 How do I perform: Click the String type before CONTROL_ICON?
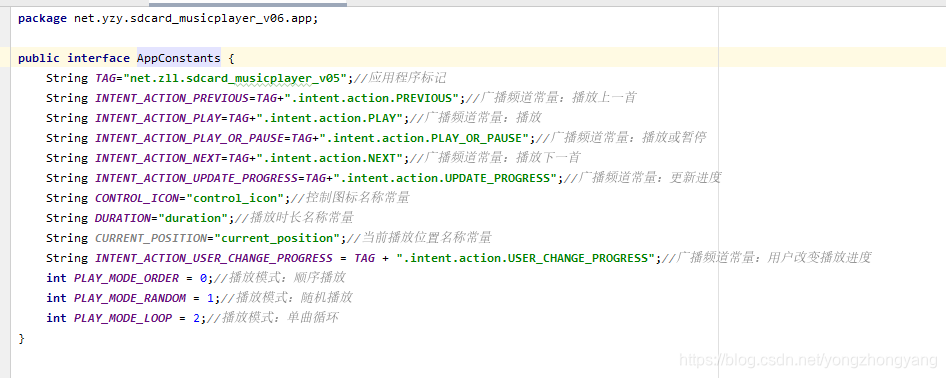coord(67,198)
